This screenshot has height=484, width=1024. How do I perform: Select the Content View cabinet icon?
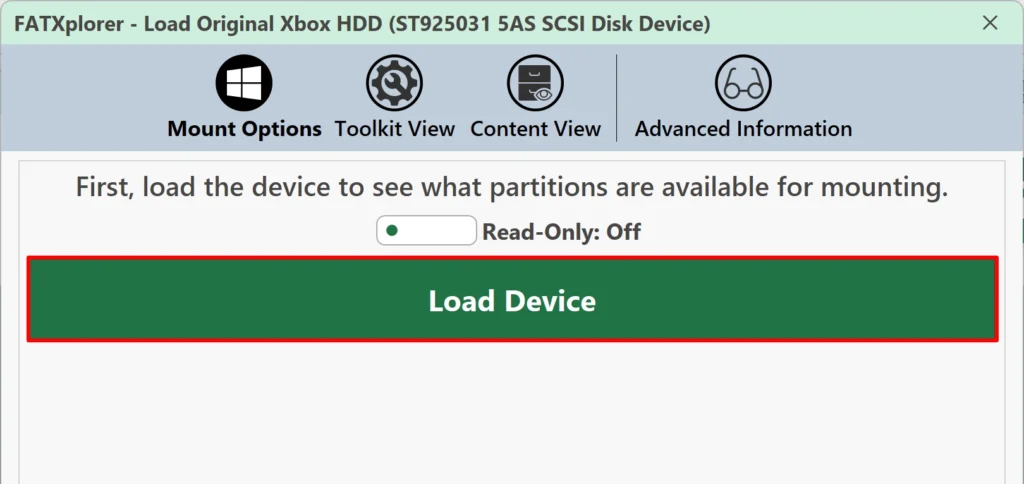coord(536,84)
